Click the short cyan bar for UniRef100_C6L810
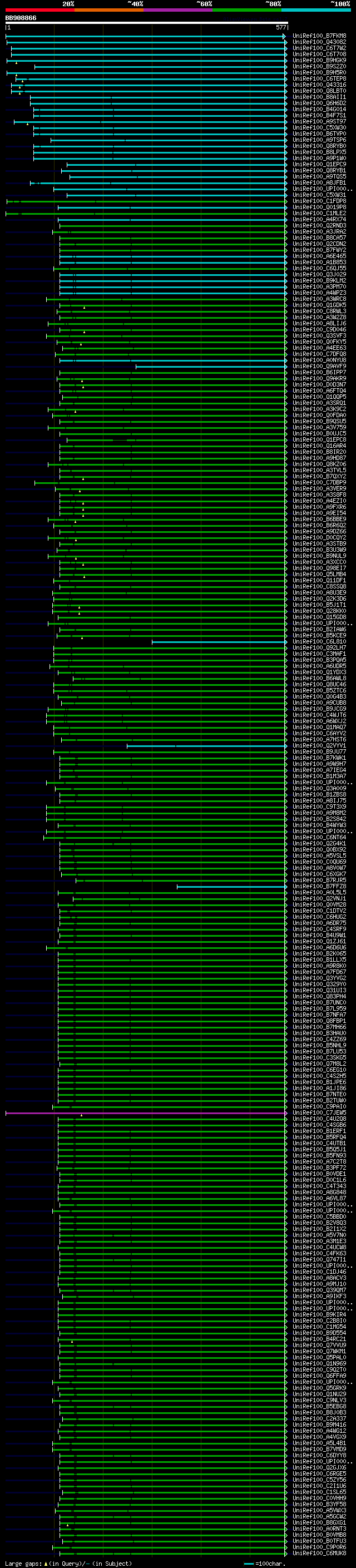Image resolution: width=356 pixels, height=1568 pixels. 219,641
